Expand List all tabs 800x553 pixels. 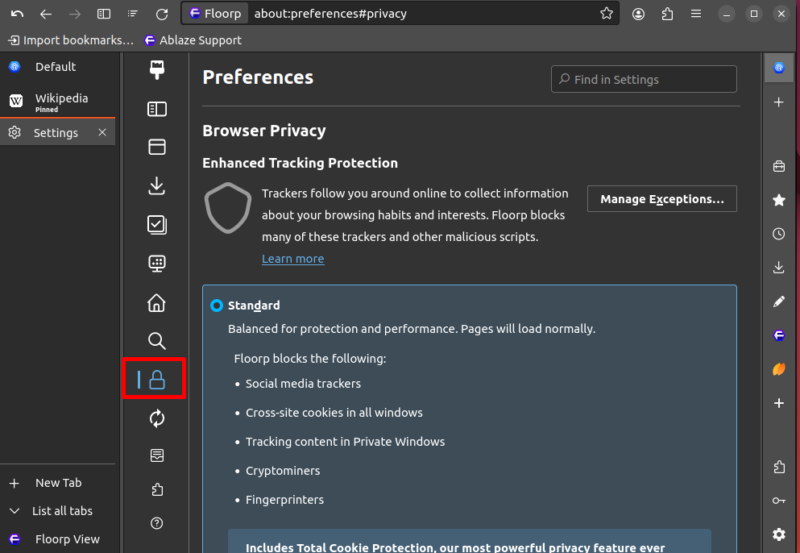(57, 511)
